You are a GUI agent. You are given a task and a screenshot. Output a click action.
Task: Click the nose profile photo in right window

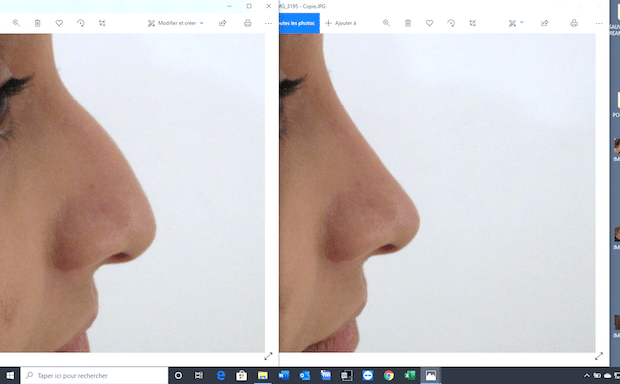[437, 193]
